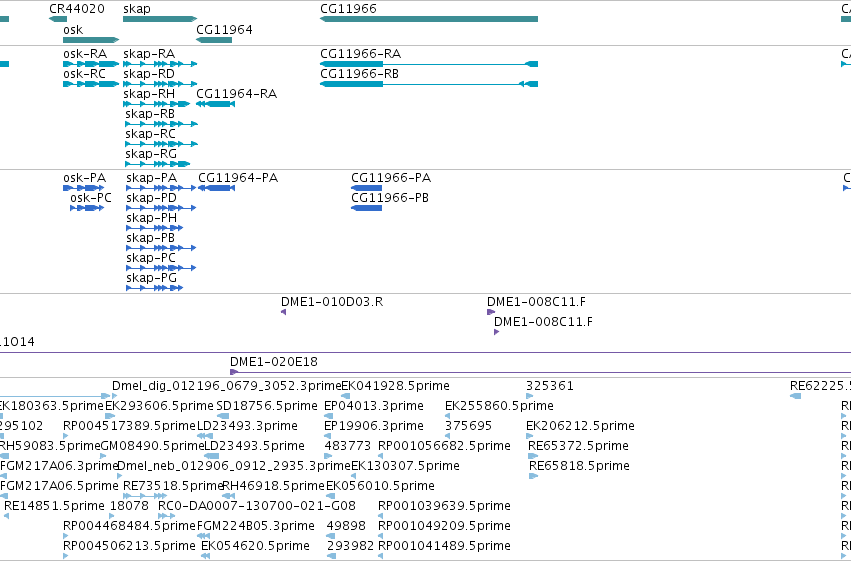Select the CR44020 gene arrow glyph
This screenshot has height=561, width=851.
coord(58,19)
